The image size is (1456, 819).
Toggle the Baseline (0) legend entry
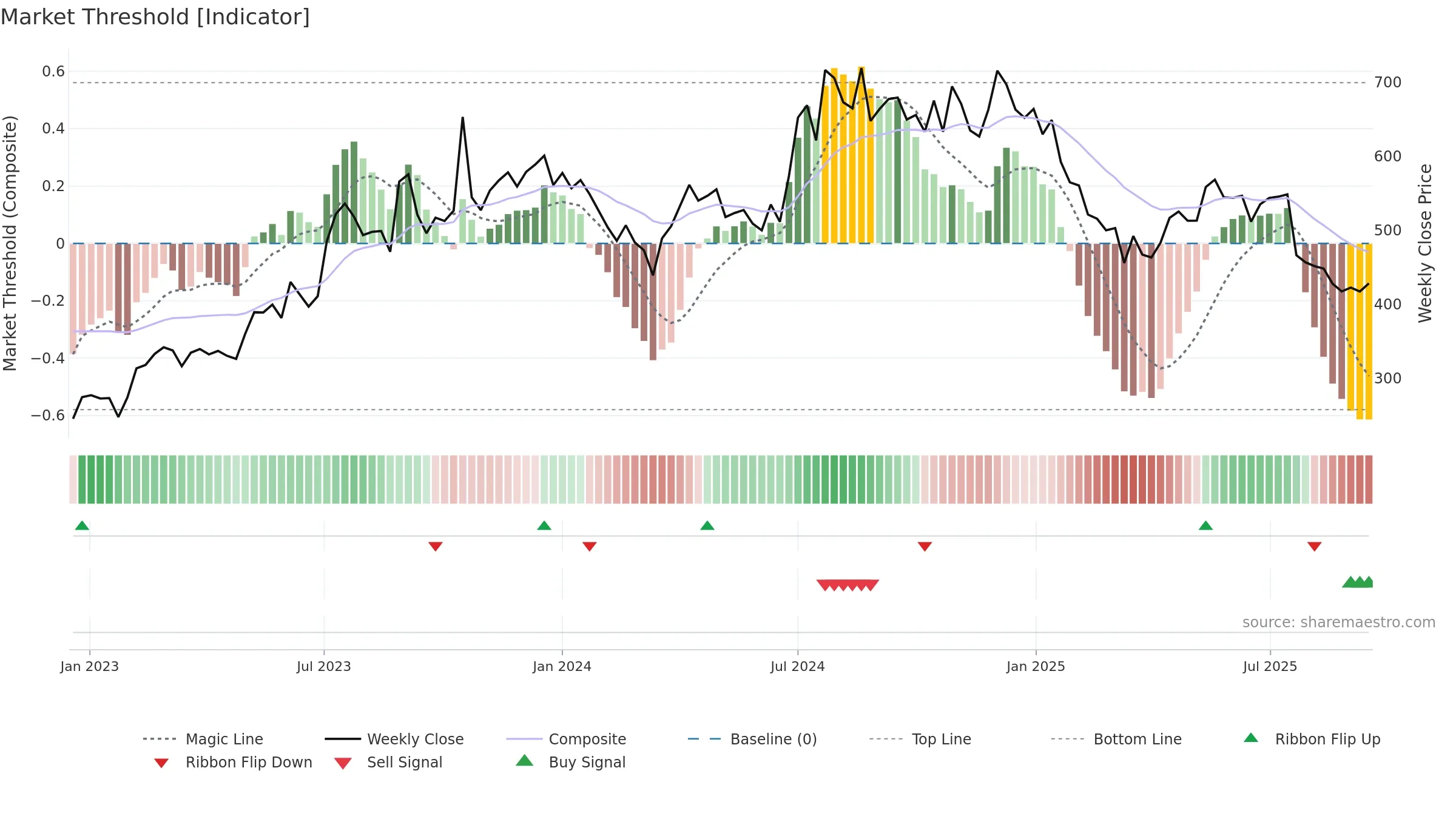click(752, 739)
